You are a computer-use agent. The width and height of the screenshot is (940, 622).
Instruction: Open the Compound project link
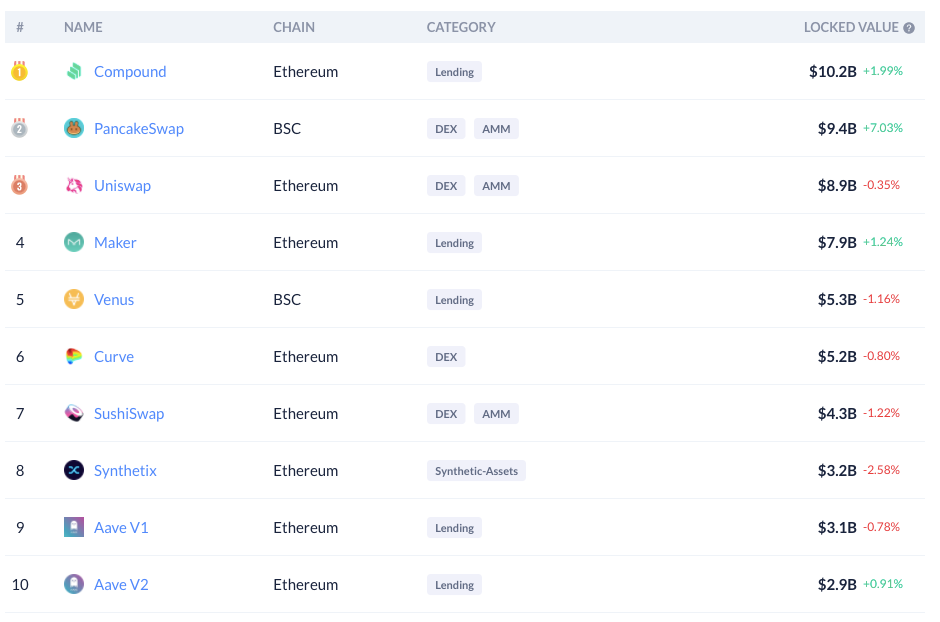pos(130,71)
